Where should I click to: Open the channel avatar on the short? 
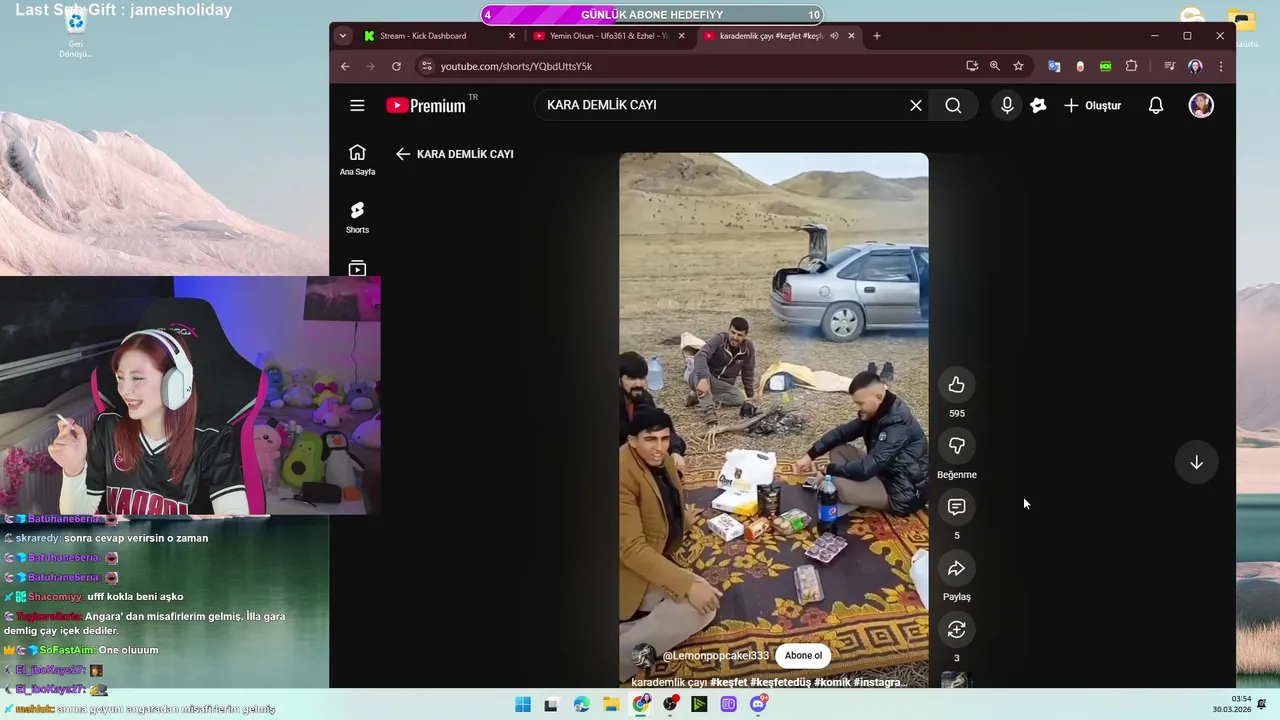coord(644,656)
